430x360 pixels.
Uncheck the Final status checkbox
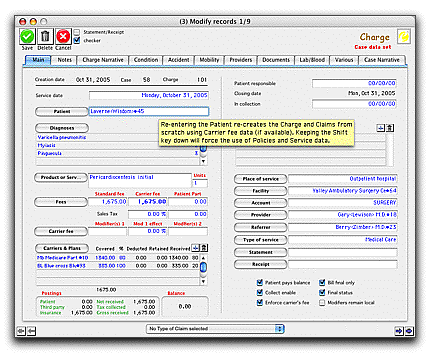[322, 292]
